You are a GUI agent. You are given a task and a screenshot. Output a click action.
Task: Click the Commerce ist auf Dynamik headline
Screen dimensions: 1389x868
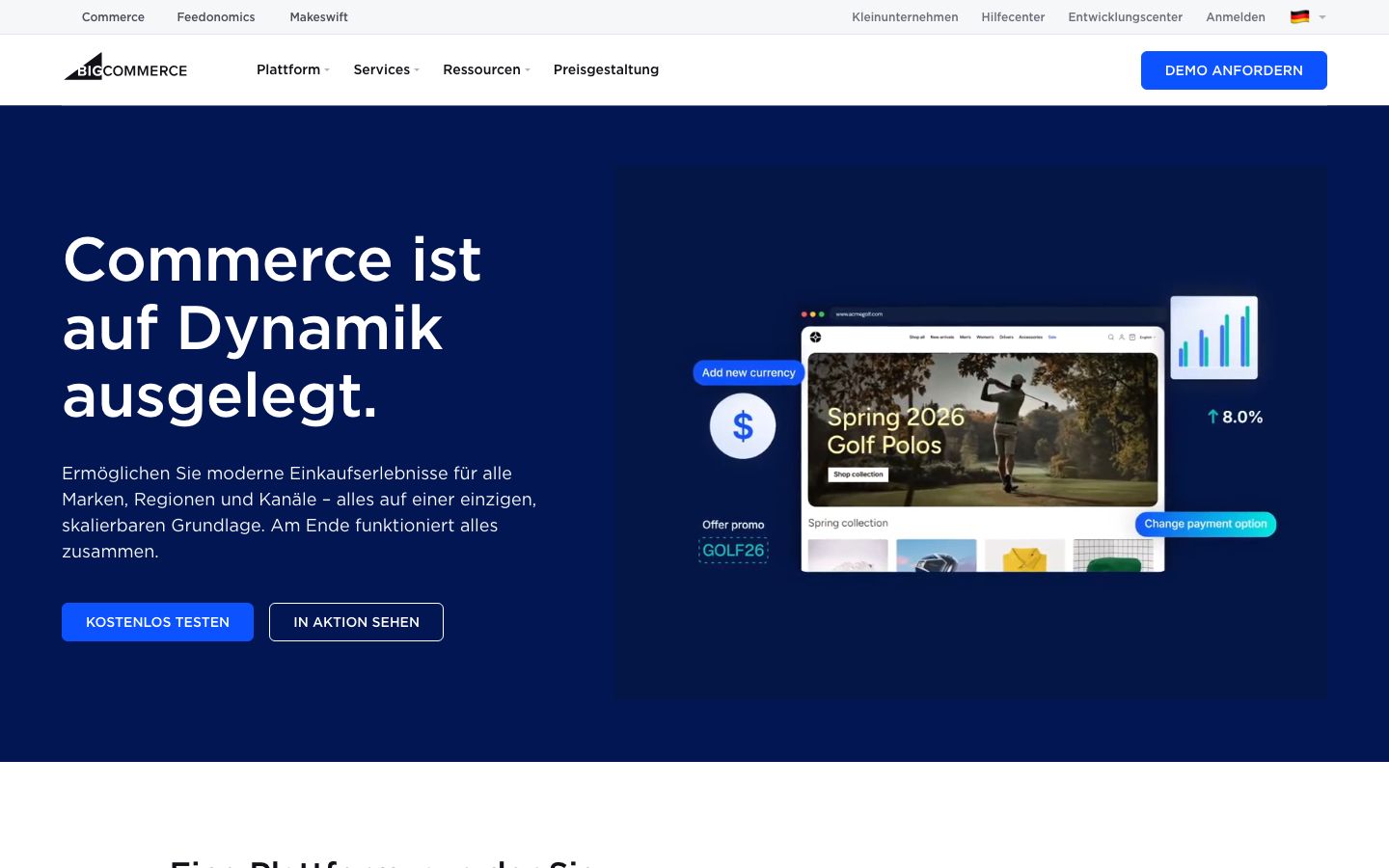[272, 328]
